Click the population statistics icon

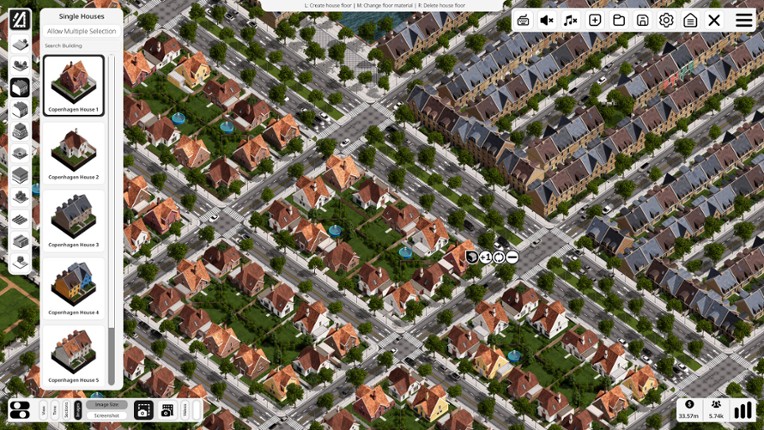716,409
